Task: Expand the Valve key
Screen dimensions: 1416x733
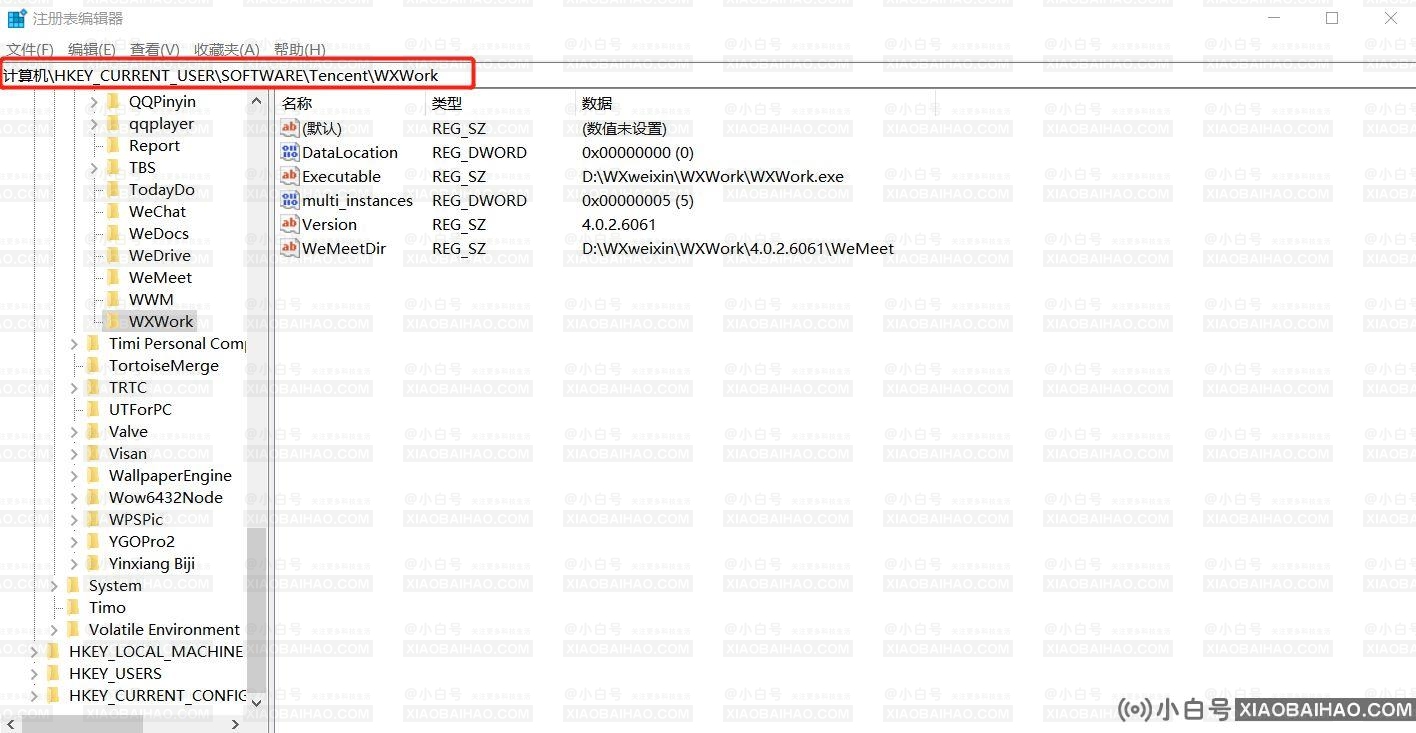Action: pos(75,431)
